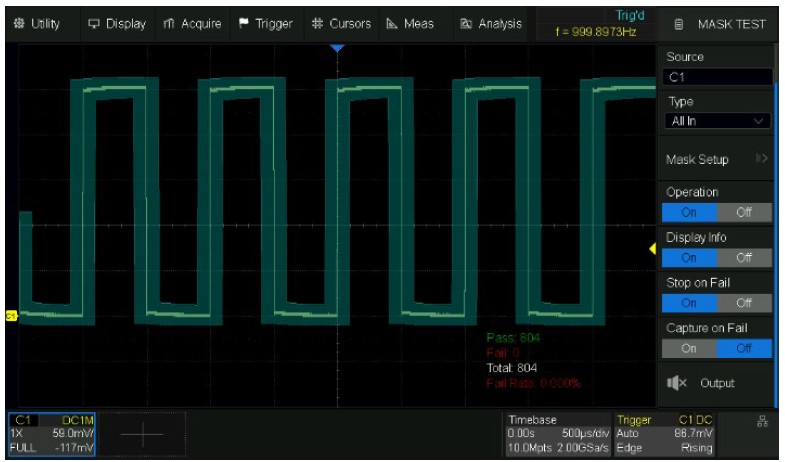Turn Display Info off
The width and height of the screenshot is (785, 462).
pyautogui.click(x=744, y=257)
